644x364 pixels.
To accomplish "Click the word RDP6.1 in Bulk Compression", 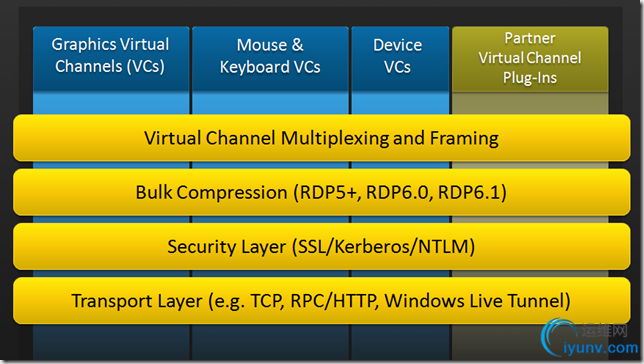I will [469, 192].
